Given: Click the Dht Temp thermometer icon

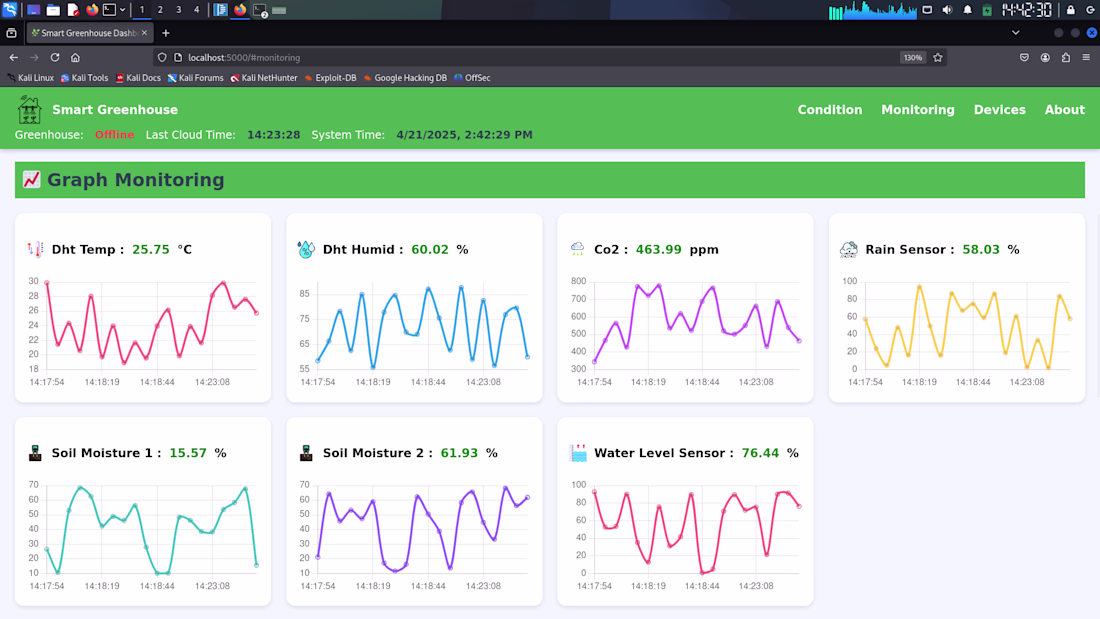Looking at the screenshot, I should coord(35,249).
